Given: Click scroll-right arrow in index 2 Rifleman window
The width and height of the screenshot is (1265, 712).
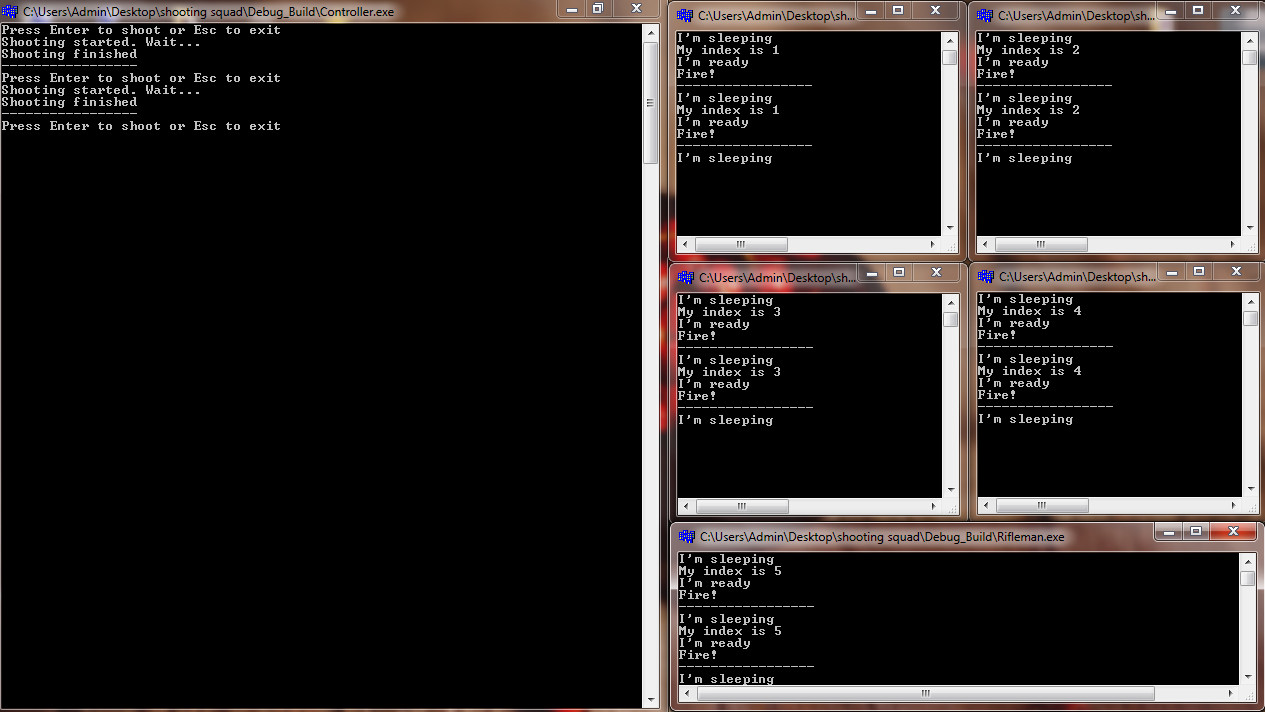Looking at the screenshot, I should point(1234,244).
